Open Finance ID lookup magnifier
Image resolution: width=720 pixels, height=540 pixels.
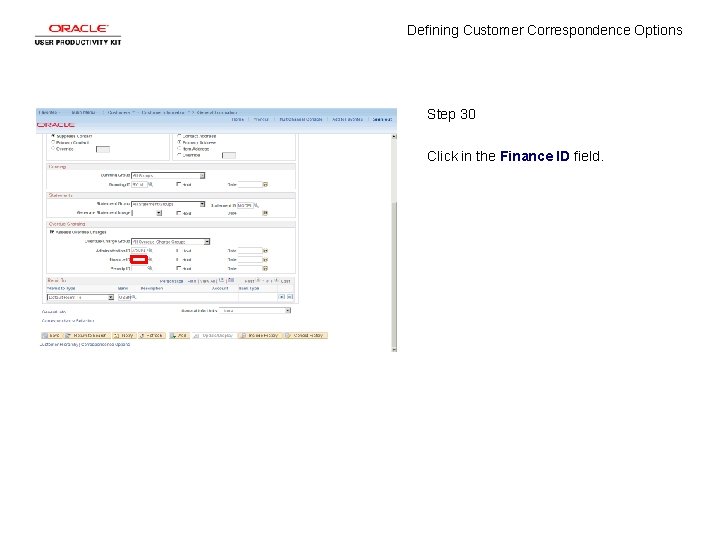(x=150, y=259)
